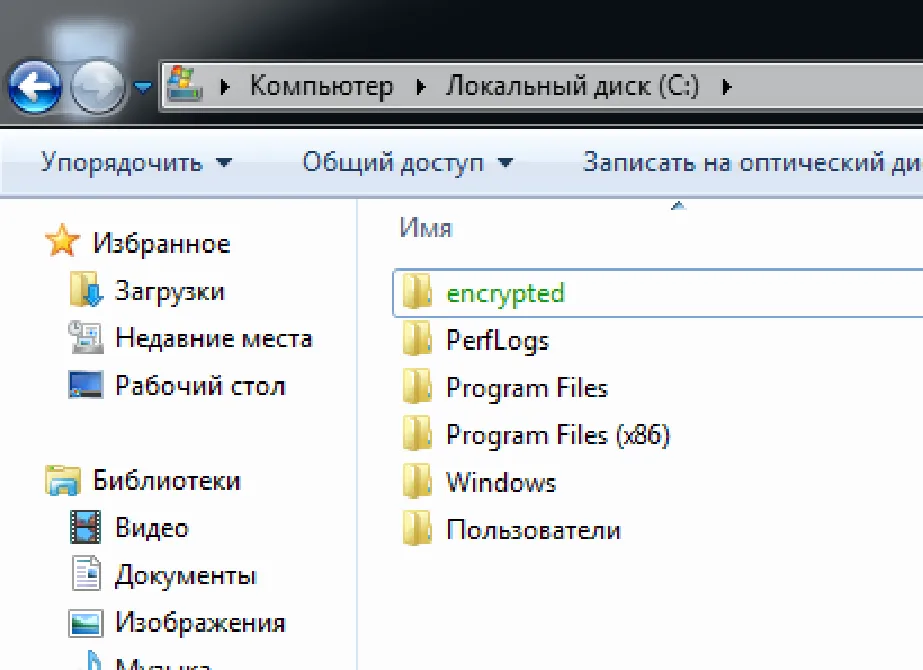The width and height of the screenshot is (923, 670).
Task: Open Недавние места in favorites
Action: pyautogui.click(x=214, y=339)
